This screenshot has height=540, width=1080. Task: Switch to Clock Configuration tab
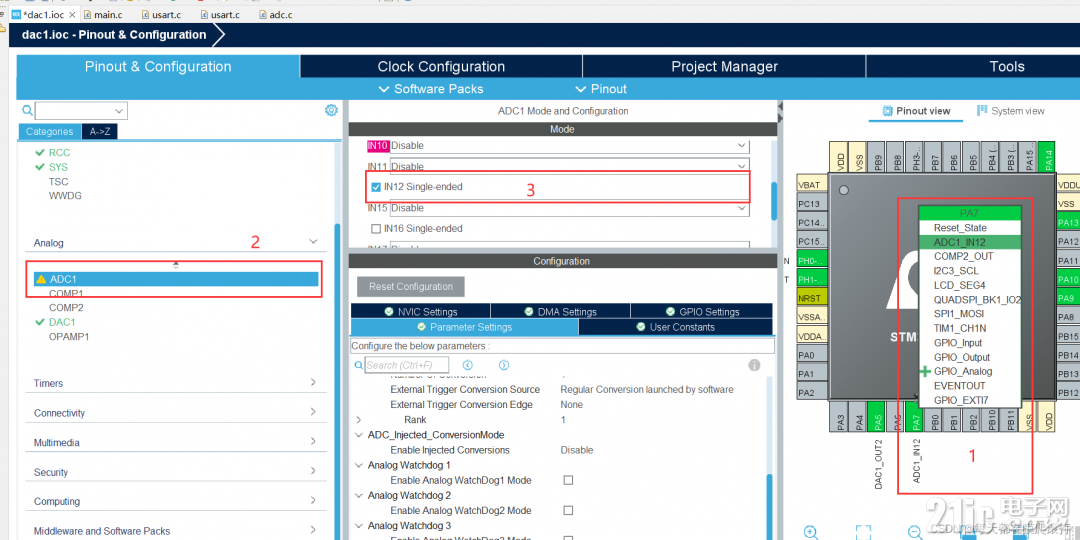coord(441,67)
